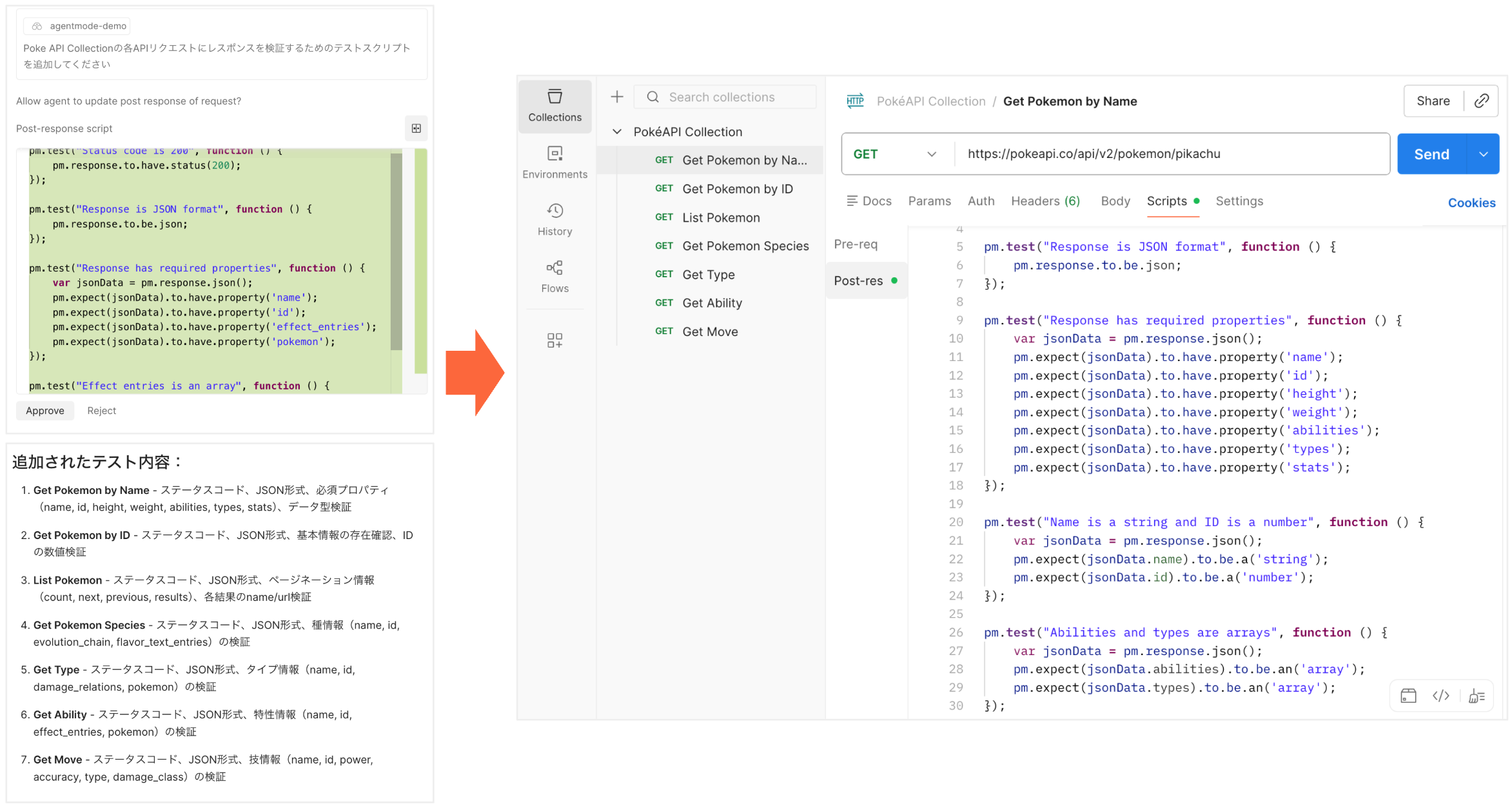1512x806 pixels.
Task: Click the Reject button
Action: click(101, 411)
